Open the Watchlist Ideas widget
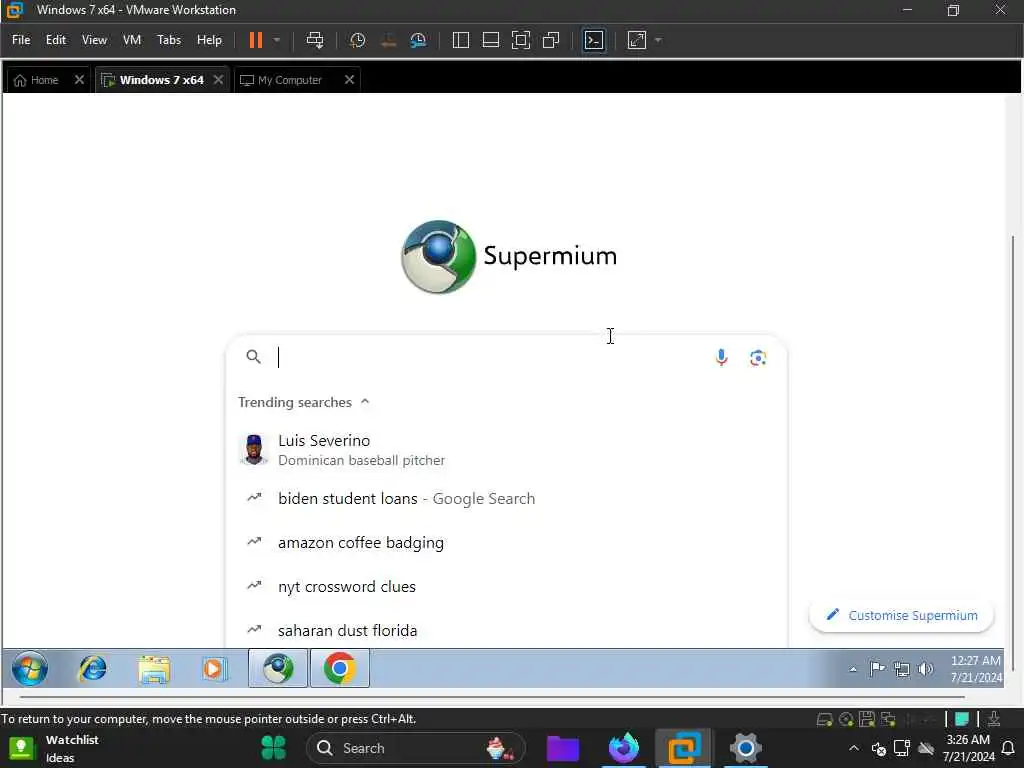The height and width of the screenshot is (768, 1024). [54, 748]
